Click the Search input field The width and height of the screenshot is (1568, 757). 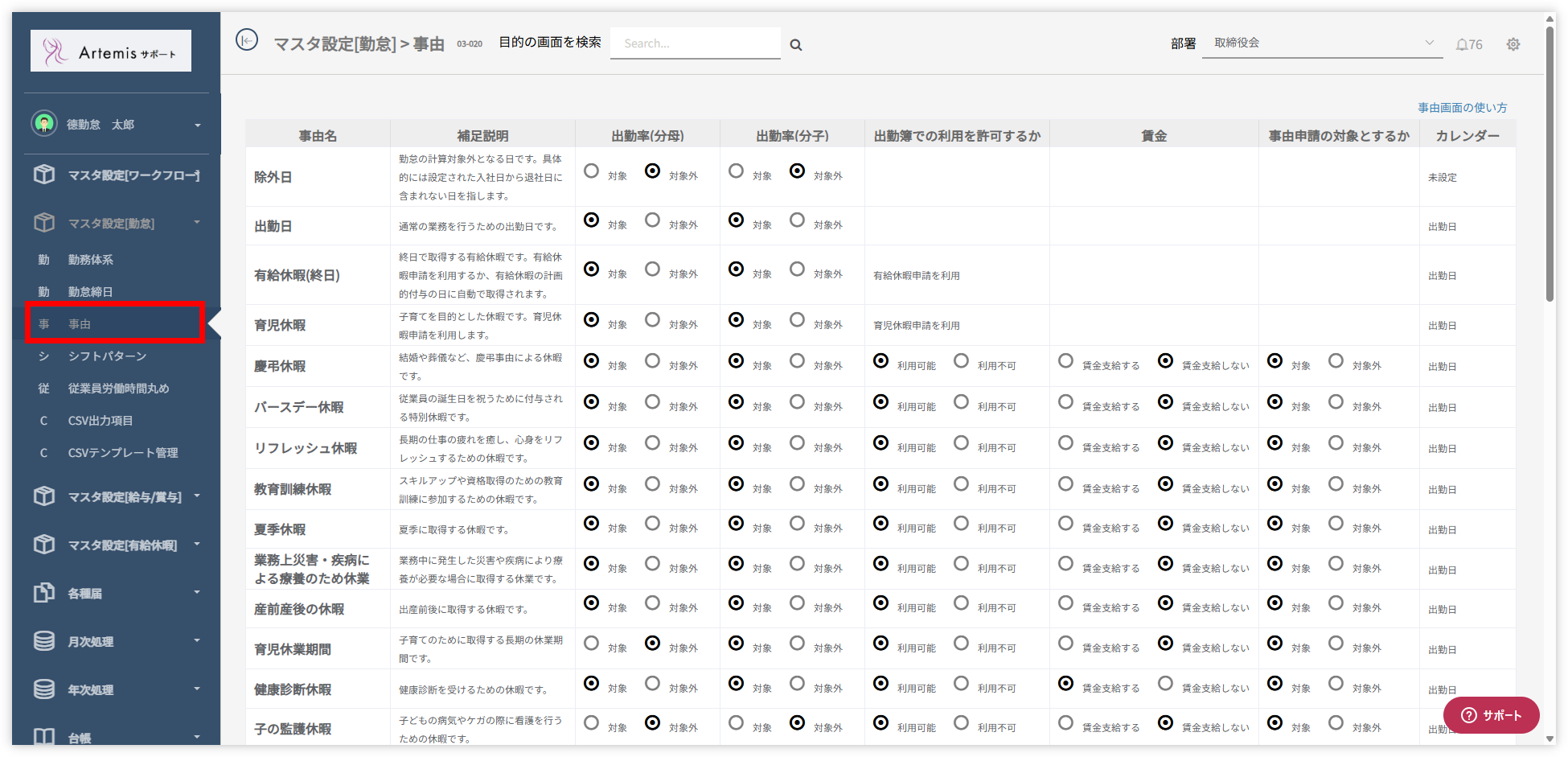pos(695,43)
